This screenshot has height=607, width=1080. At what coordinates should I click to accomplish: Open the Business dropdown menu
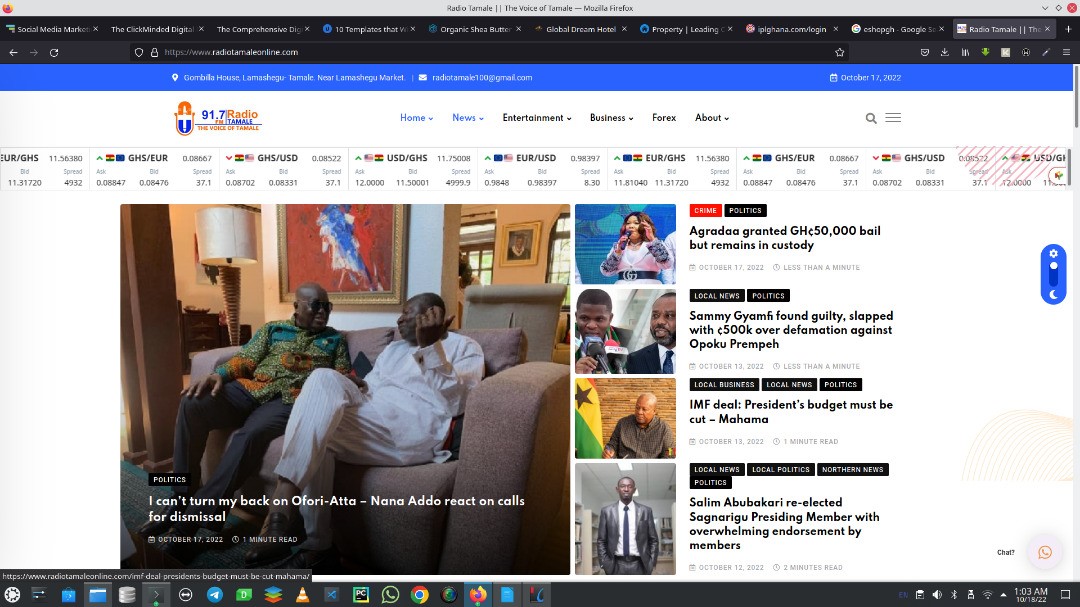click(x=611, y=118)
